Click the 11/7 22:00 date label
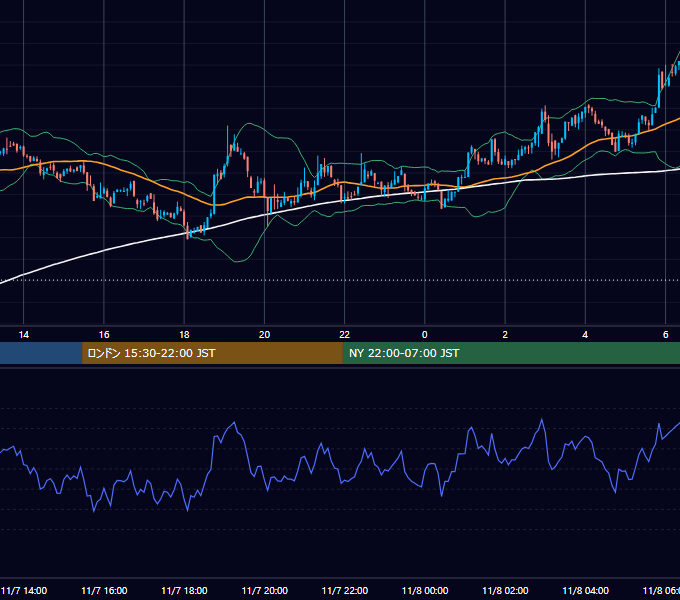The width and height of the screenshot is (680, 600). pos(345,590)
